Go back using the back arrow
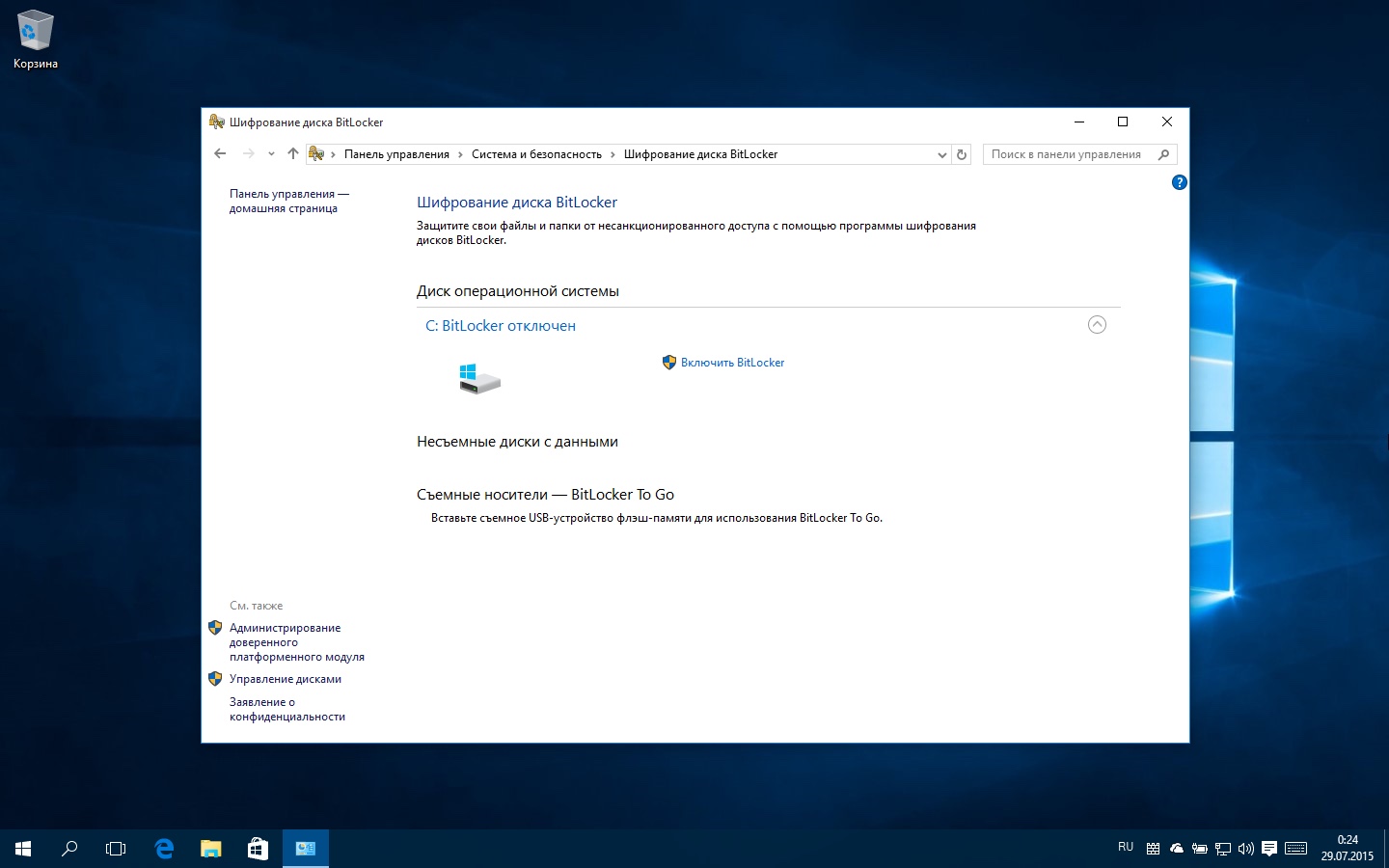 pos(220,154)
